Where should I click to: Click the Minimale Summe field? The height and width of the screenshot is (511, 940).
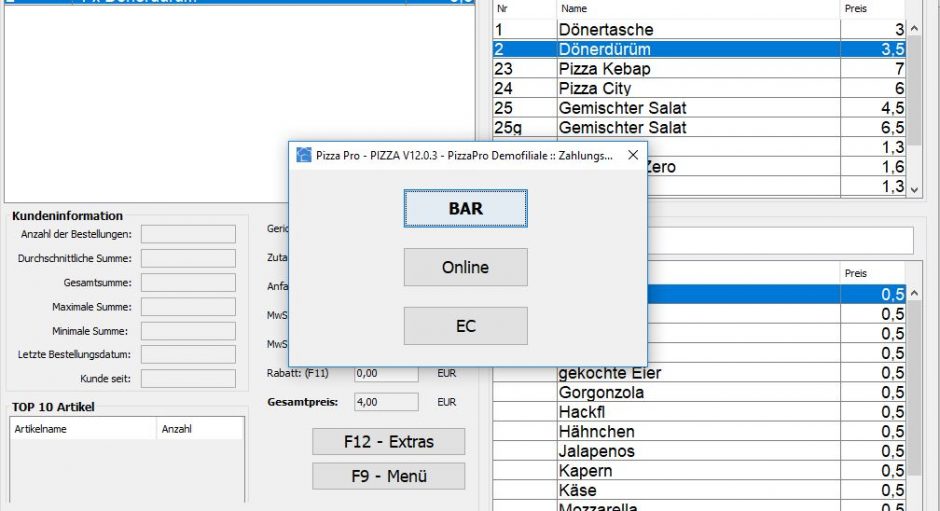pyautogui.click(x=188, y=330)
